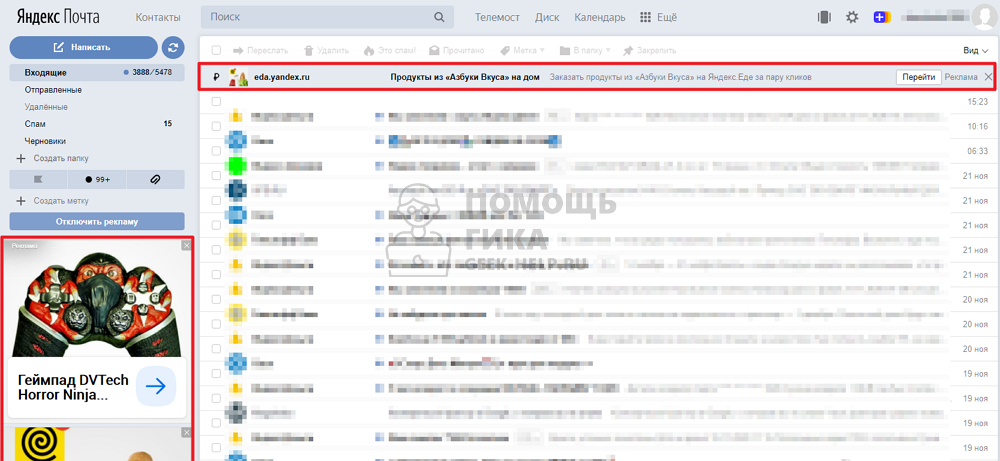Screen dimensions: 1000x461
Task: Check the box of the 10:16 email
Action: click(x=216, y=126)
